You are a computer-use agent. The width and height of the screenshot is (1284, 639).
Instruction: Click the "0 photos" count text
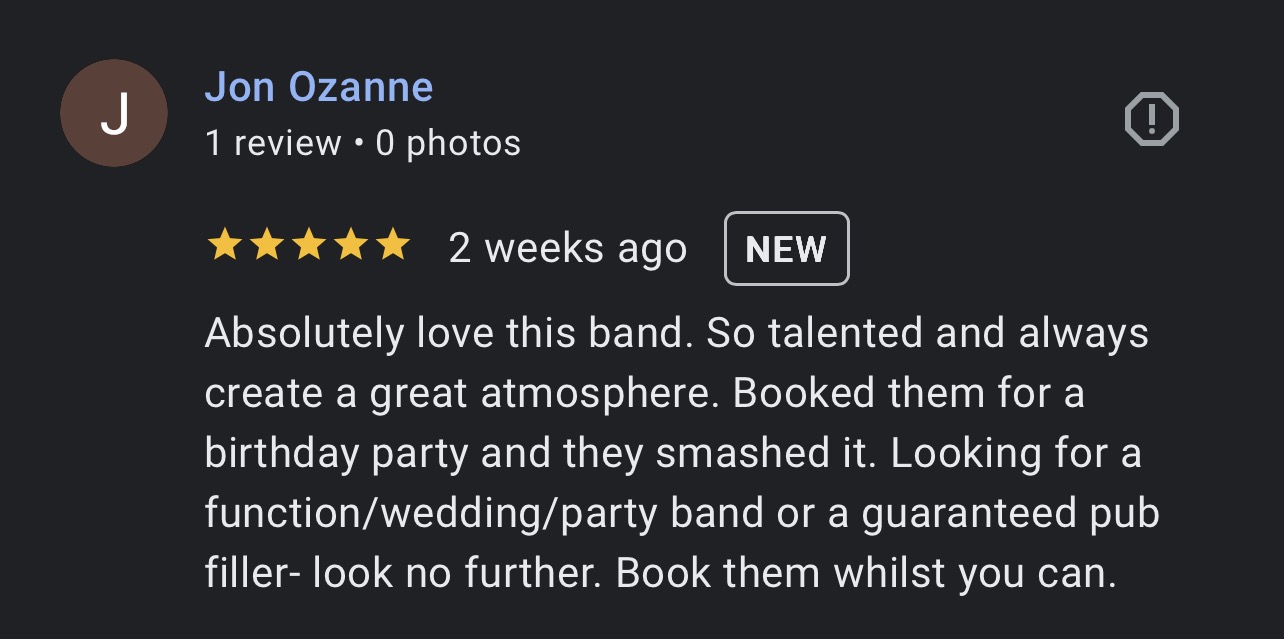[x=448, y=143]
